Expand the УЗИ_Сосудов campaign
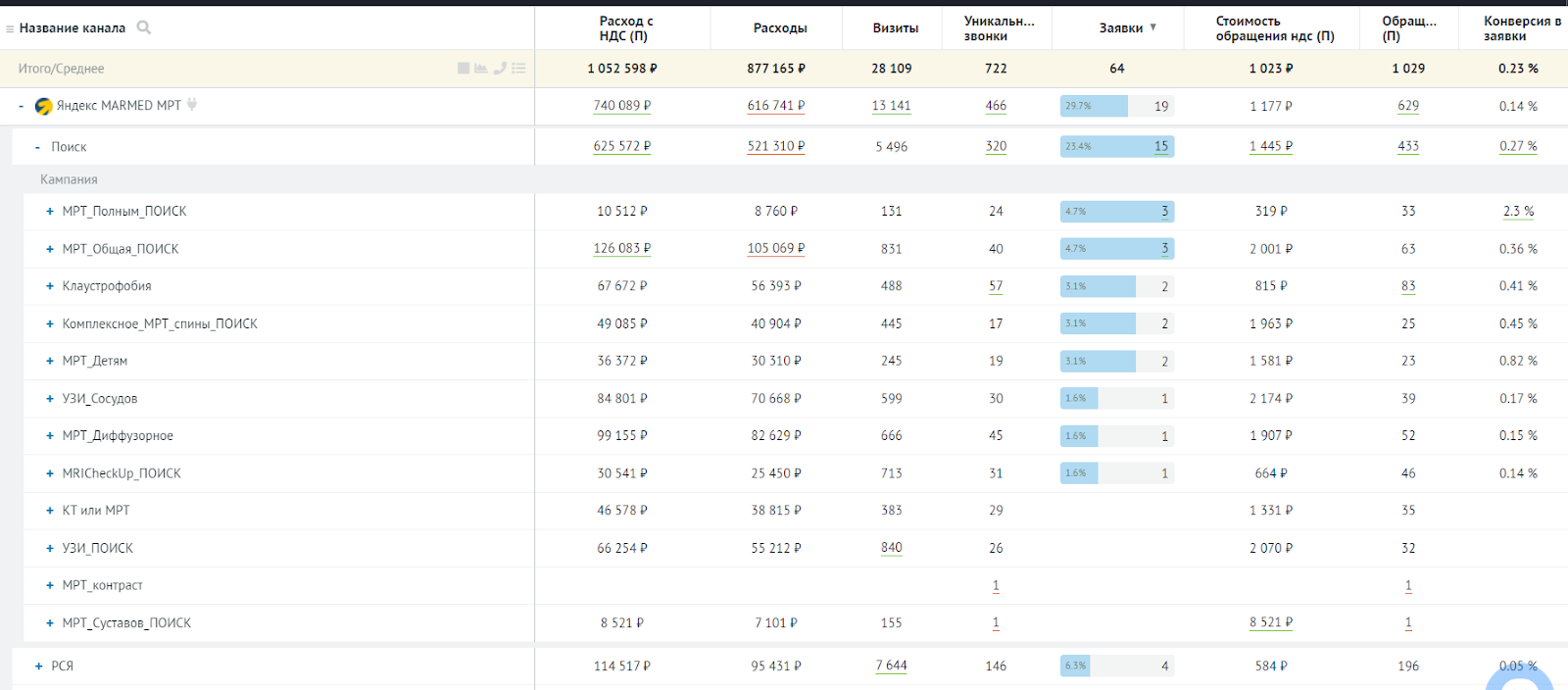1568x690 pixels. coord(50,399)
